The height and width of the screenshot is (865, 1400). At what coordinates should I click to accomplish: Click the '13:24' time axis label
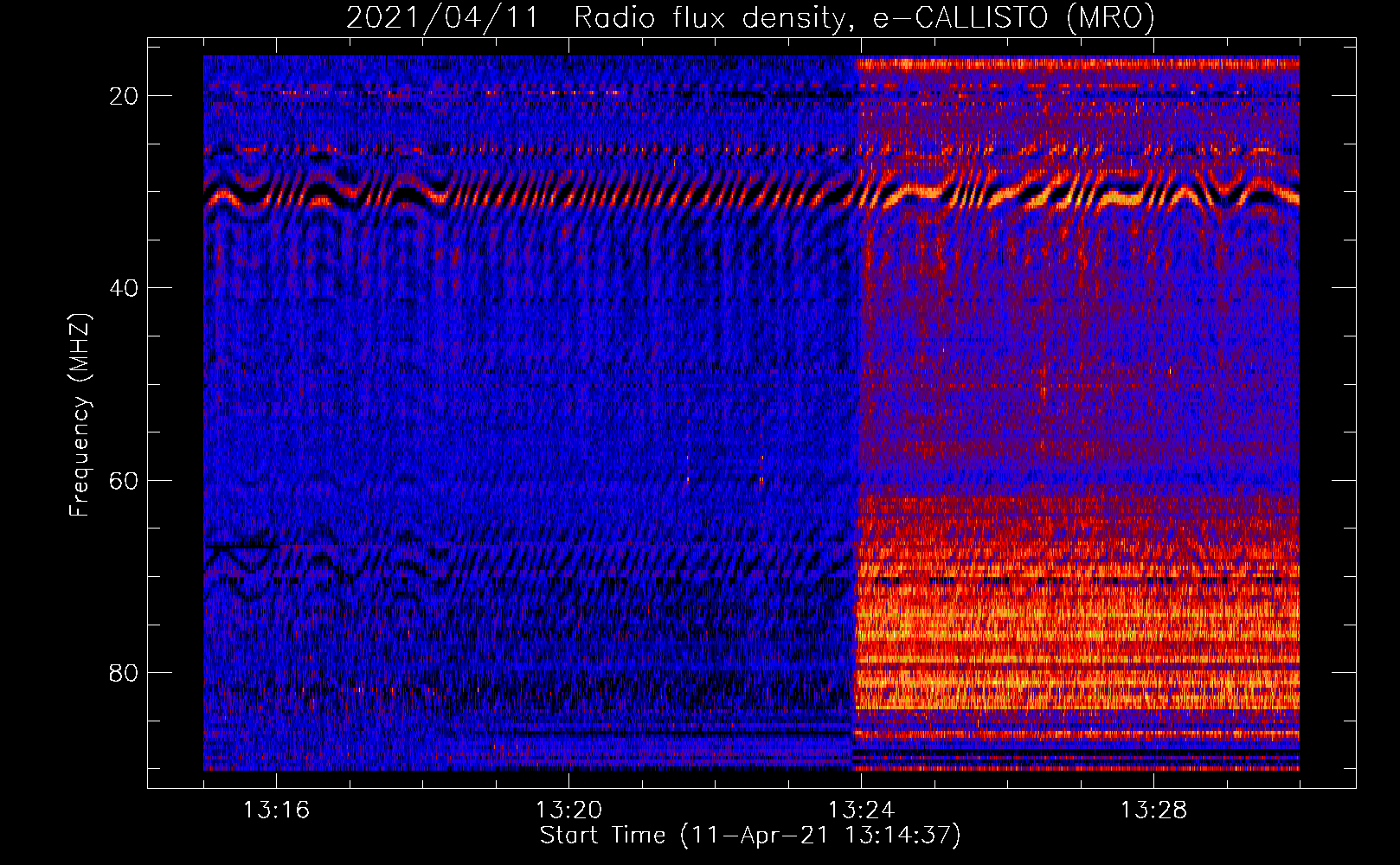click(x=861, y=811)
